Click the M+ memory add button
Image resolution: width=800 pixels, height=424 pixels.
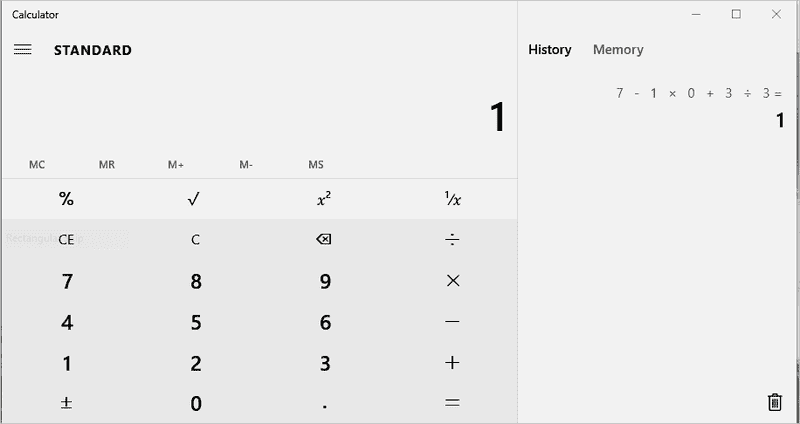click(x=176, y=165)
